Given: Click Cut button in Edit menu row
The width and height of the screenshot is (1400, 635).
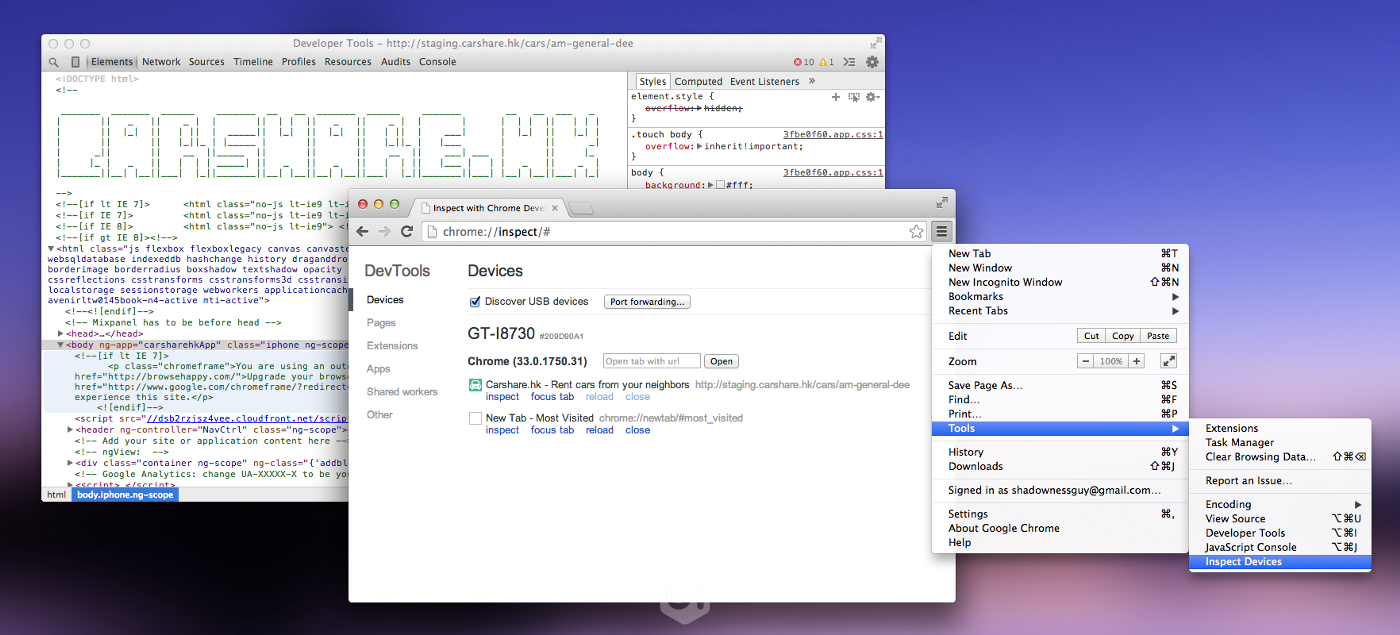Looking at the screenshot, I should coord(1091,336).
